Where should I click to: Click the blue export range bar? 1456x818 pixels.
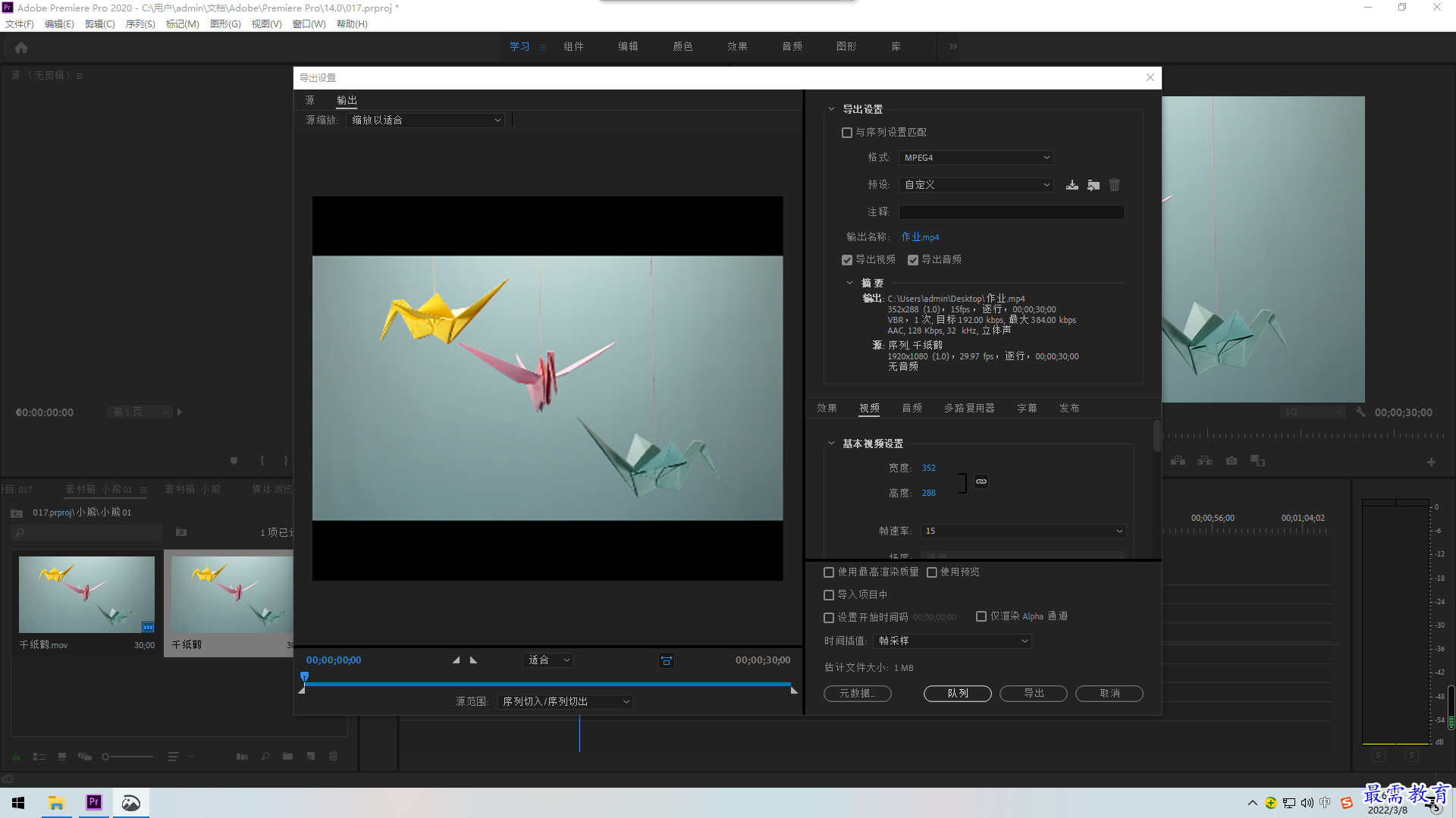pyautogui.click(x=547, y=685)
